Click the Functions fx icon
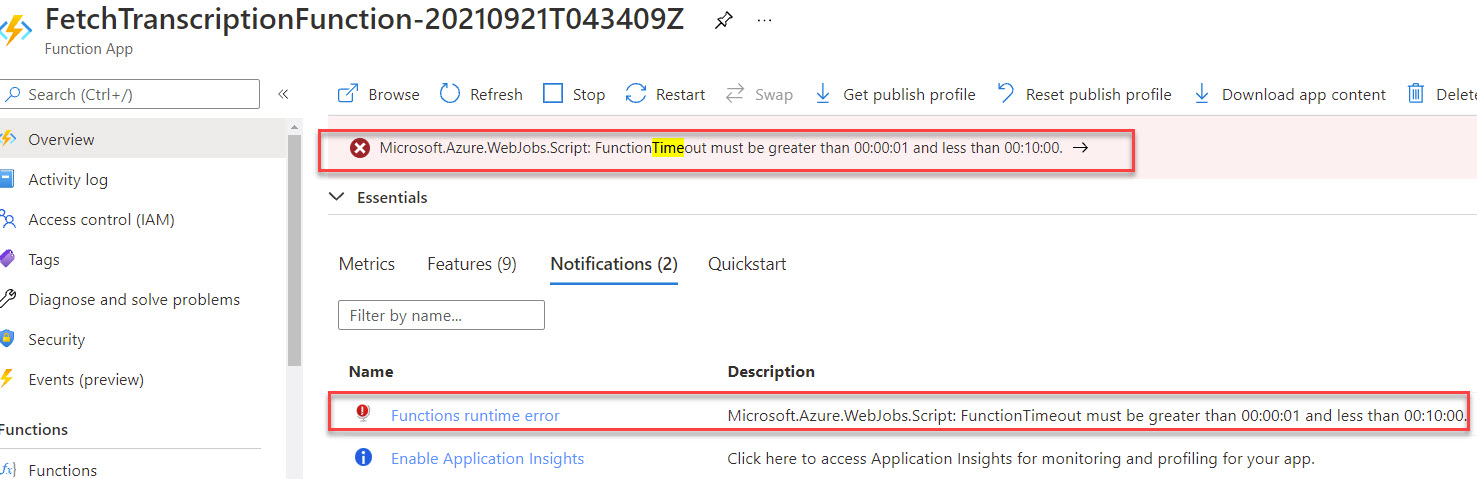The height and width of the screenshot is (479, 1477). click(x=8, y=470)
